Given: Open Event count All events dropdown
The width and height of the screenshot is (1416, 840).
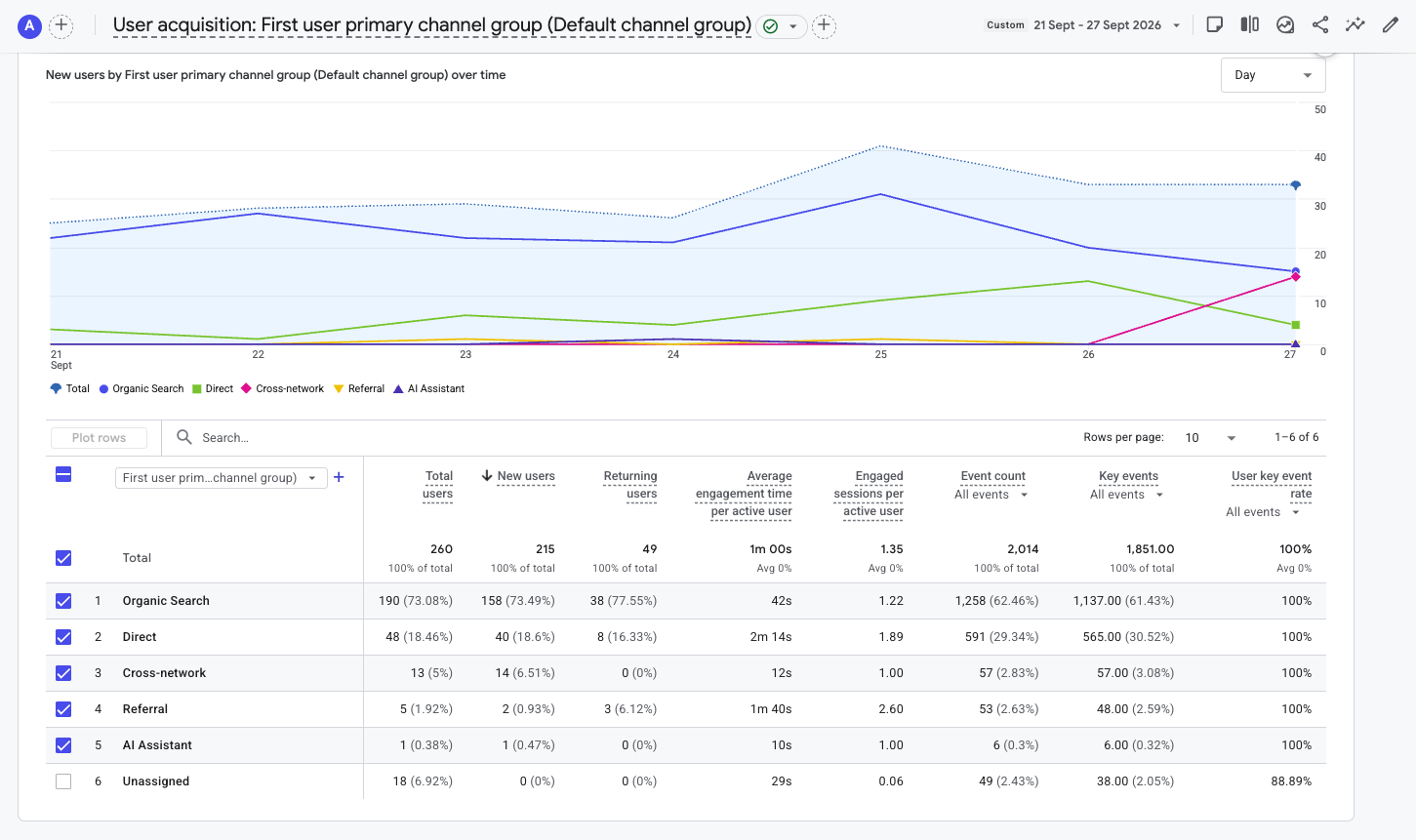Looking at the screenshot, I should point(991,495).
